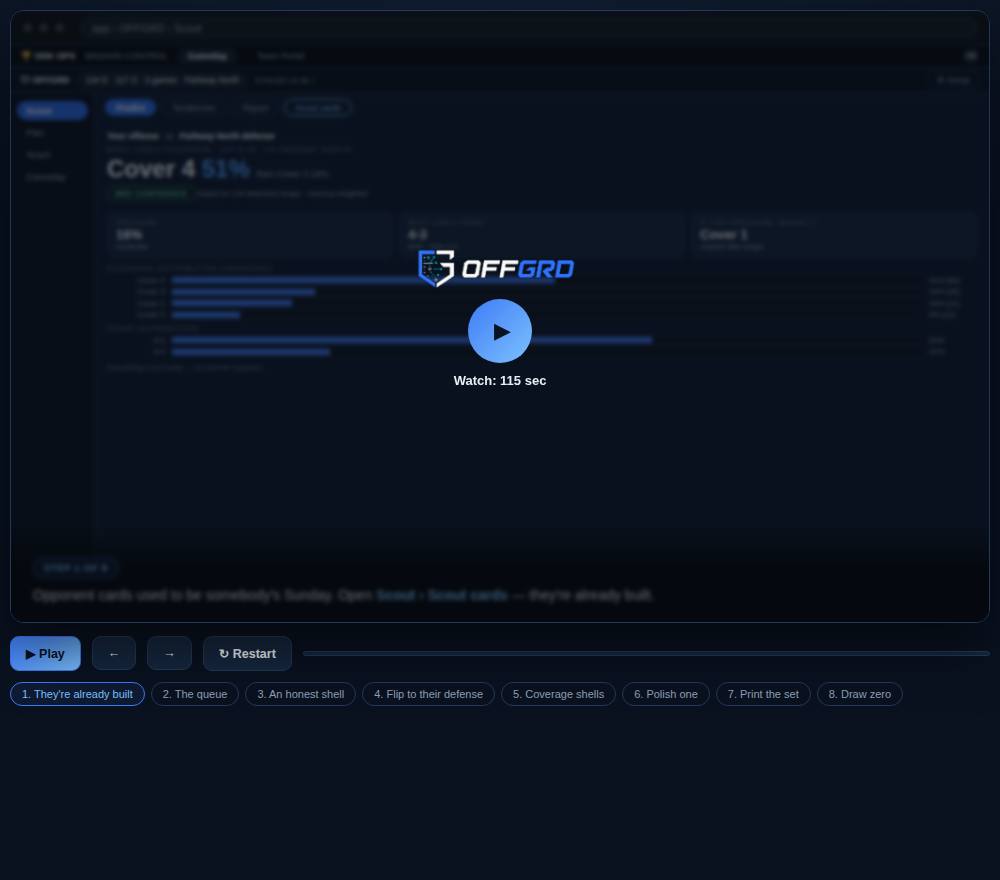Click the Play button below the video
Image resolution: width=1000 pixels, height=880 pixels.
click(x=45, y=654)
